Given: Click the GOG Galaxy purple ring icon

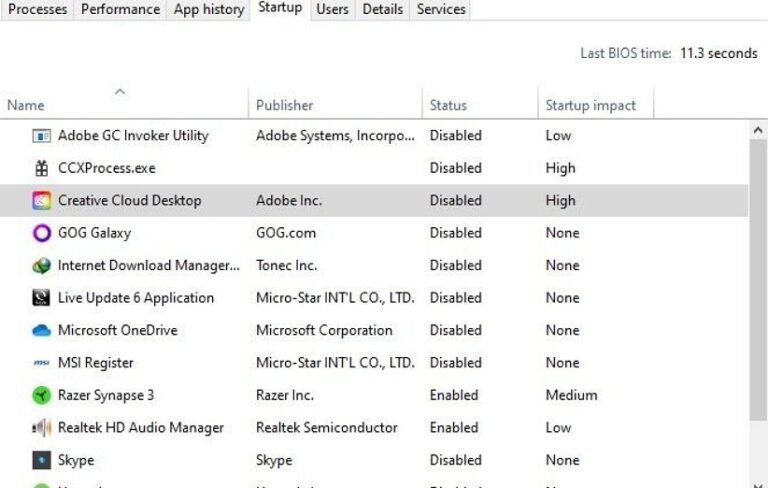Looking at the screenshot, I should pos(41,233).
